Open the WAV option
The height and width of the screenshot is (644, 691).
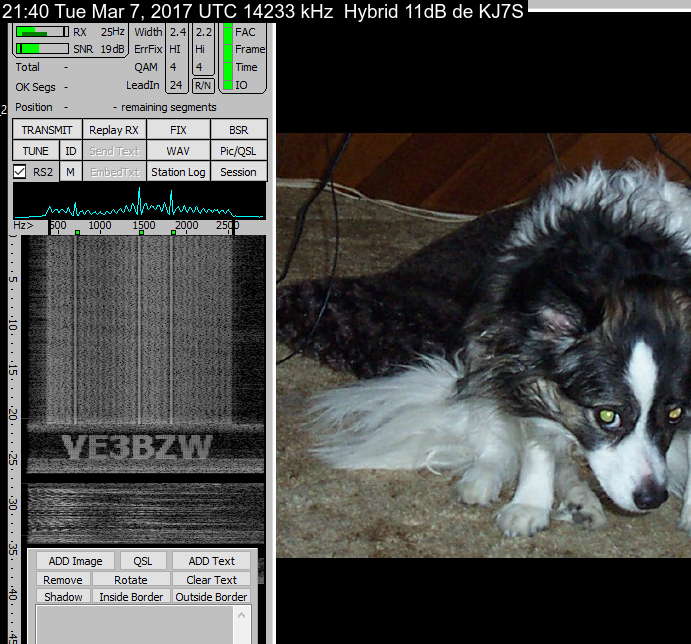click(178, 151)
